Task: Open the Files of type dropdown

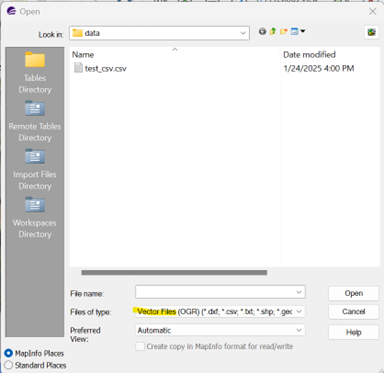Action: point(220,312)
